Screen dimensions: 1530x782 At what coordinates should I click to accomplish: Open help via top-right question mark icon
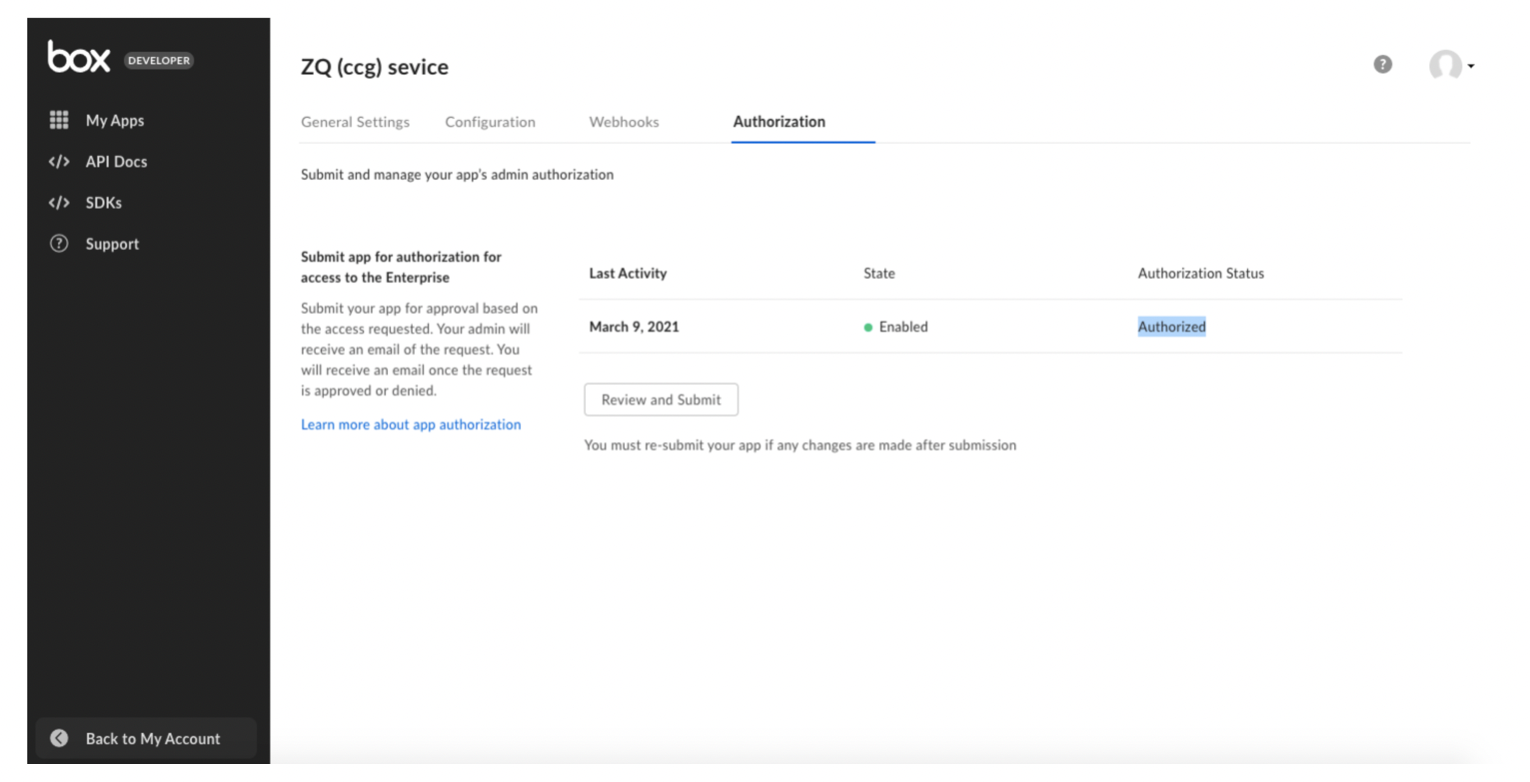coord(1383,65)
